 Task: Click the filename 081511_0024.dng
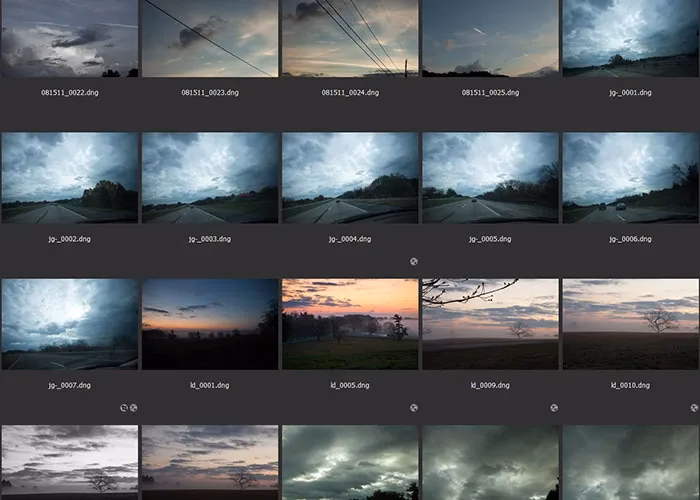350,93
